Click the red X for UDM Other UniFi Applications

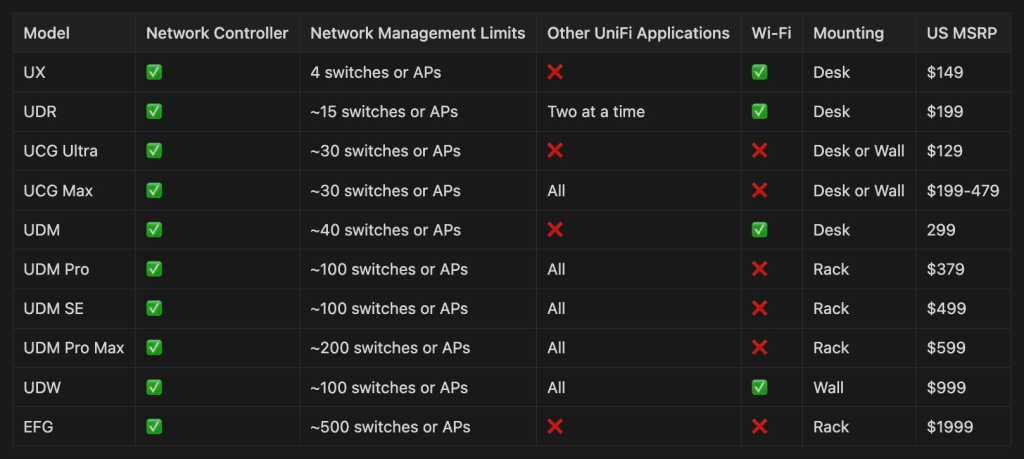pyautogui.click(x=555, y=230)
